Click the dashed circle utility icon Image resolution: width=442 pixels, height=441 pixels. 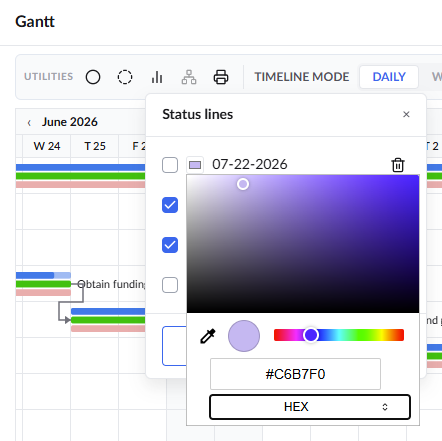pos(125,77)
